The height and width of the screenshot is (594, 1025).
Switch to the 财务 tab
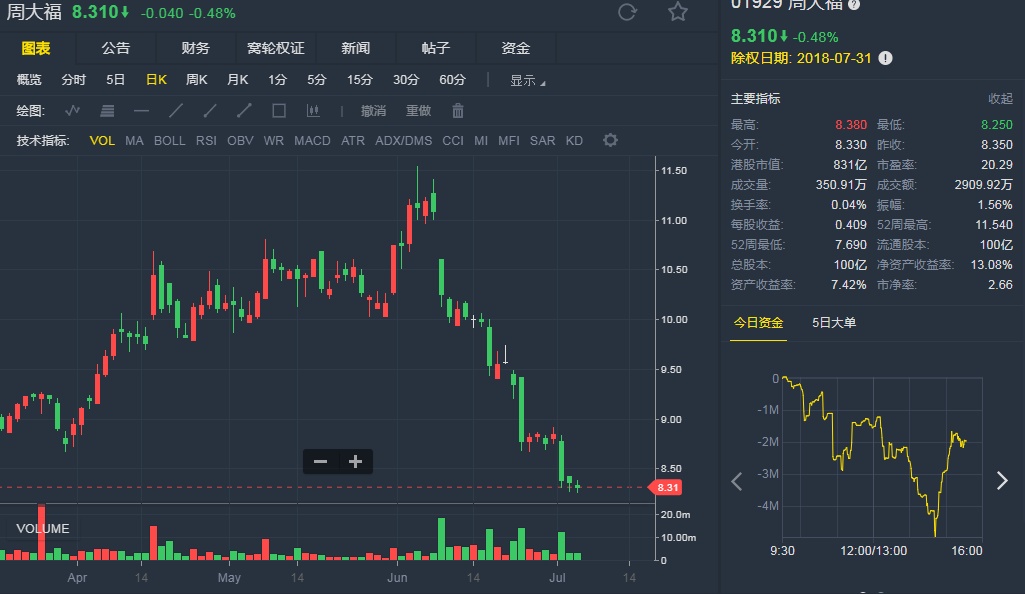pos(196,49)
